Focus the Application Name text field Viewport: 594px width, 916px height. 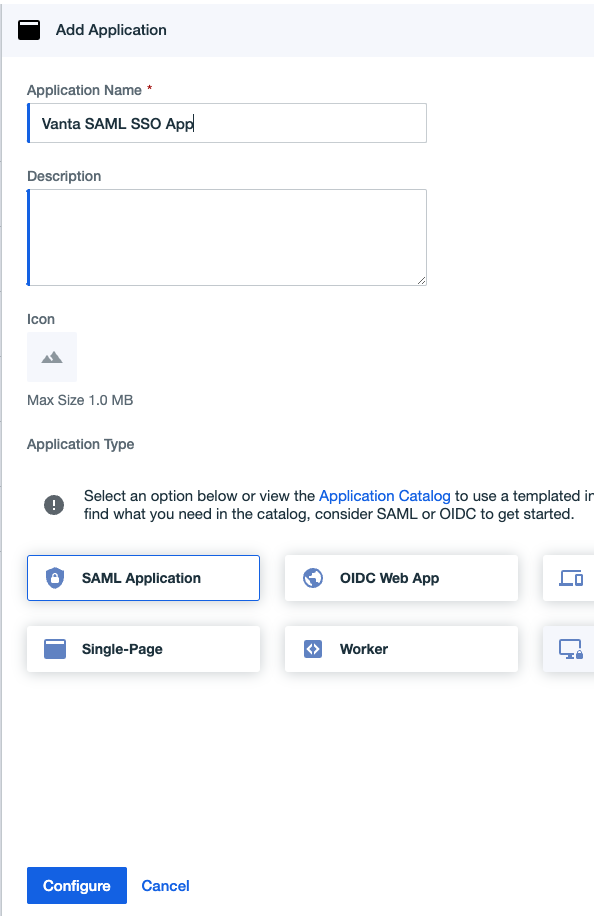tap(227, 123)
